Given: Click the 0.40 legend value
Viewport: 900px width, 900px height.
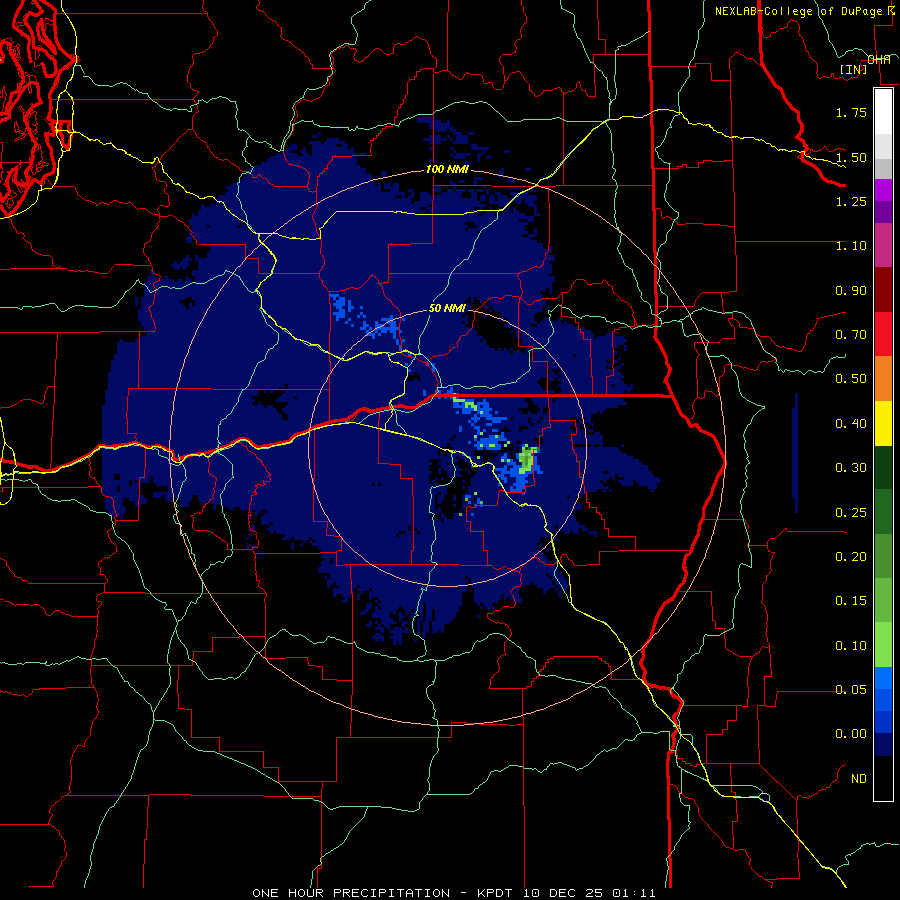Looking at the screenshot, I should 851,424.
